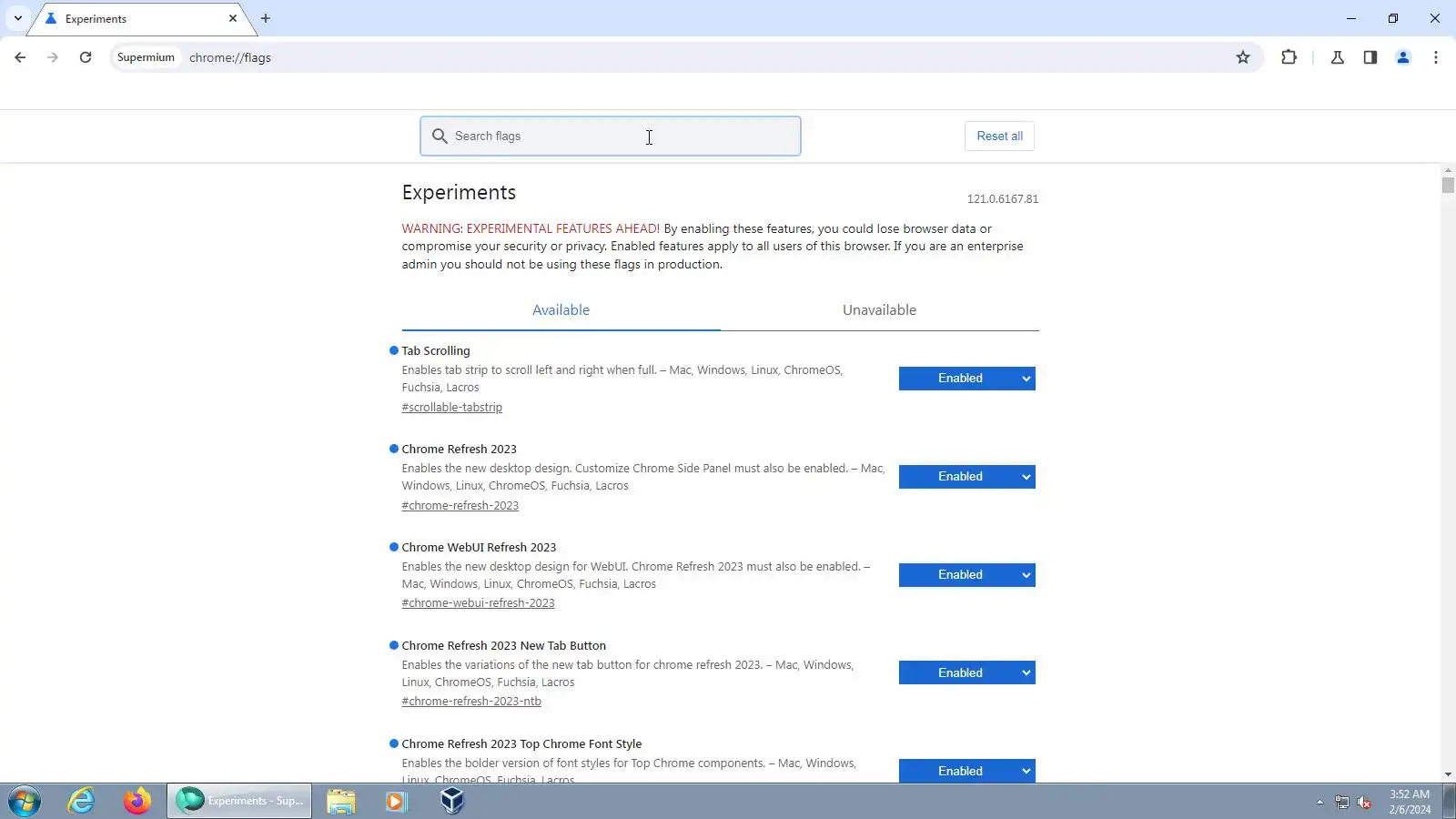The image size is (1456, 819).
Task: Click the version number 121.0.6167.81
Action: point(1002,199)
